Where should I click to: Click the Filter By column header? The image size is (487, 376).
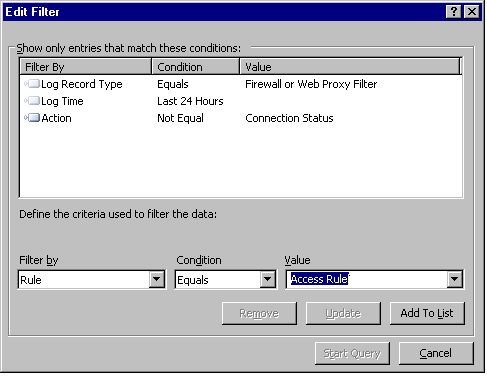point(86,66)
